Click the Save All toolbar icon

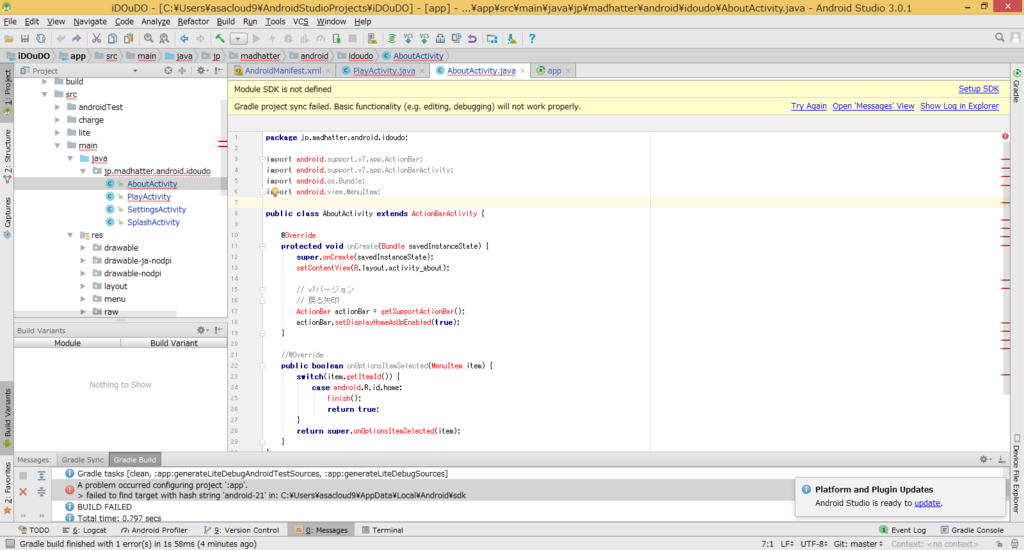(25, 39)
